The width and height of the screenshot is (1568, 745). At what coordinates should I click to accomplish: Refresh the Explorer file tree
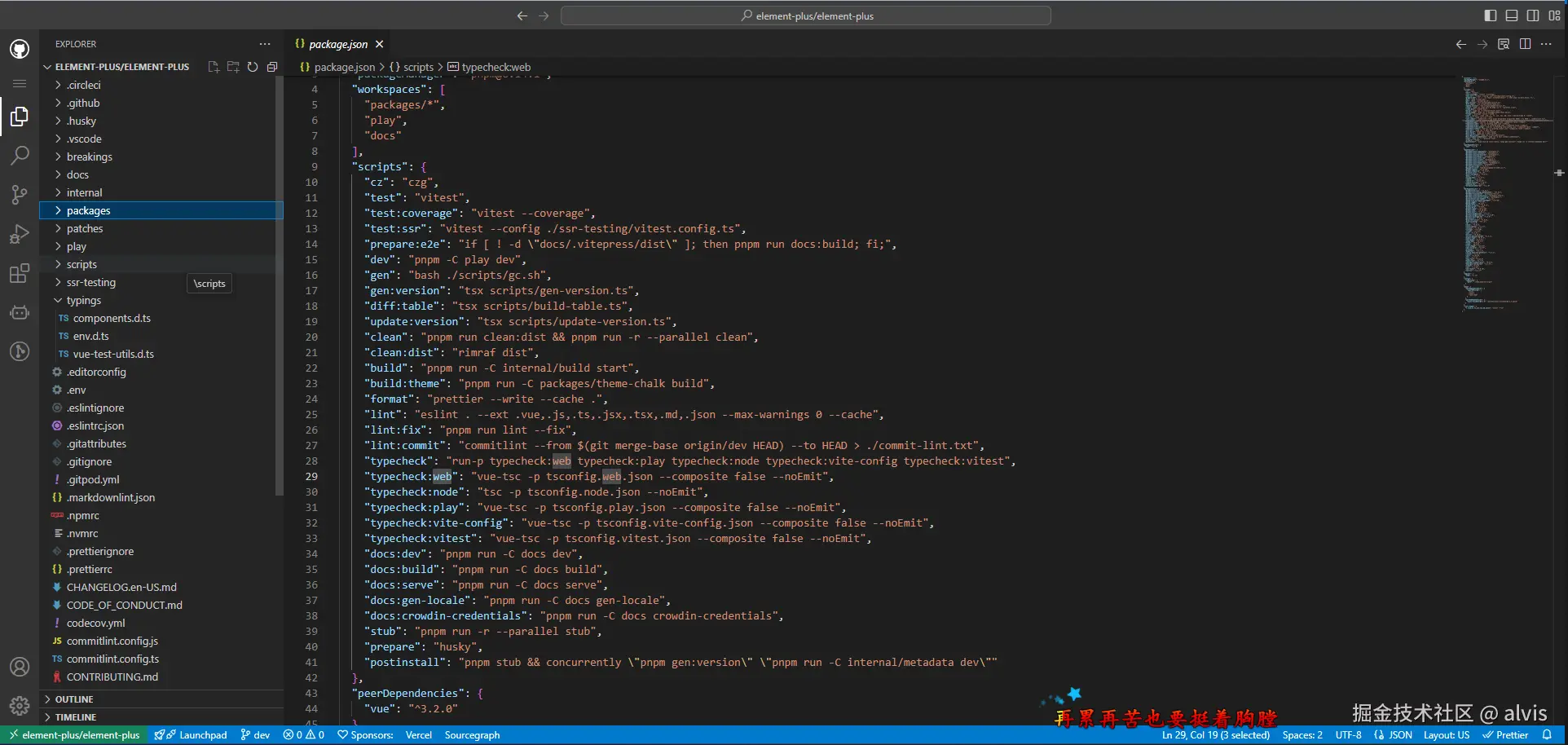pos(253,67)
